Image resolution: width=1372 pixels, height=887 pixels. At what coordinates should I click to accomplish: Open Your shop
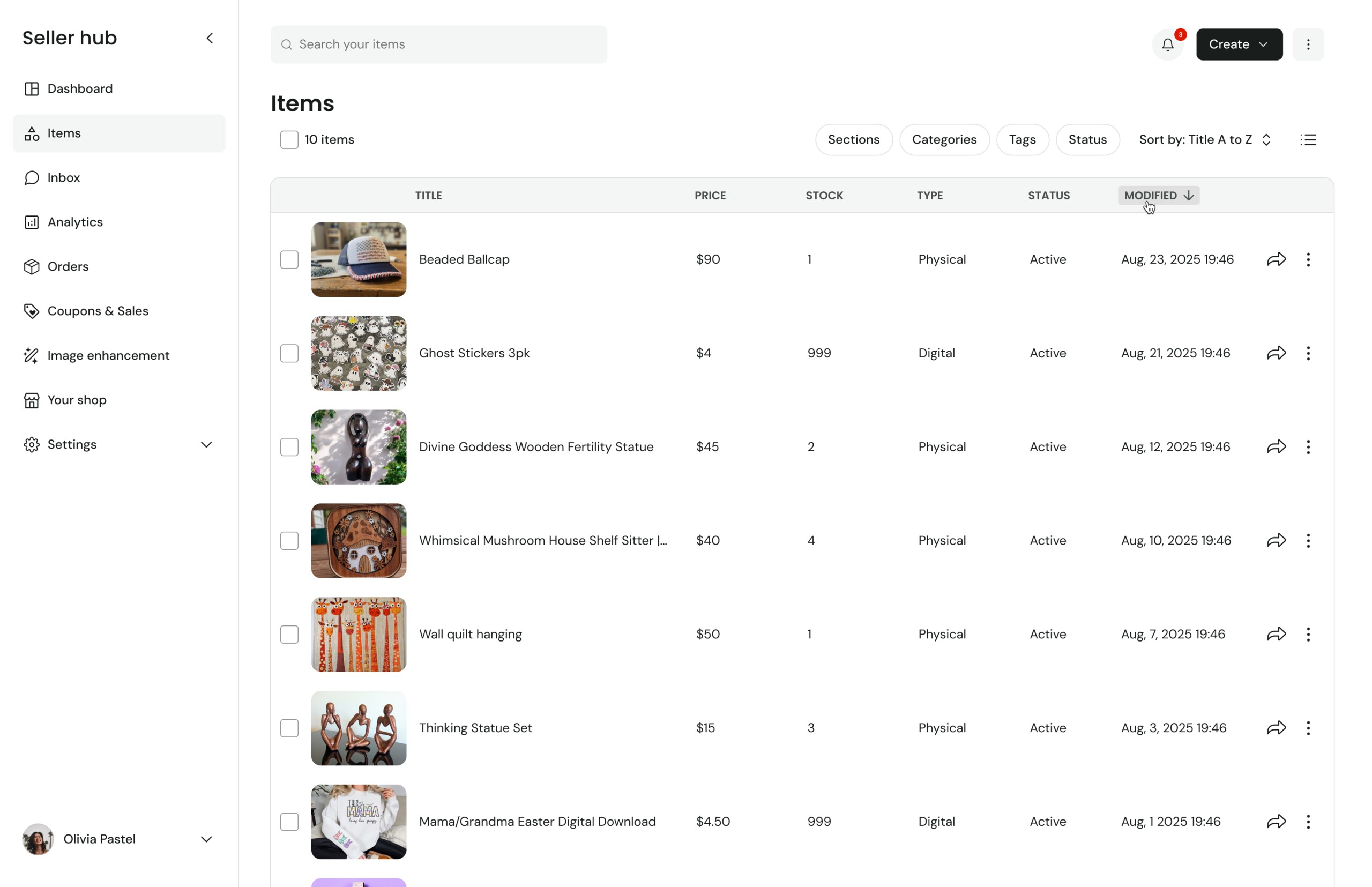[x=118, y=400]
